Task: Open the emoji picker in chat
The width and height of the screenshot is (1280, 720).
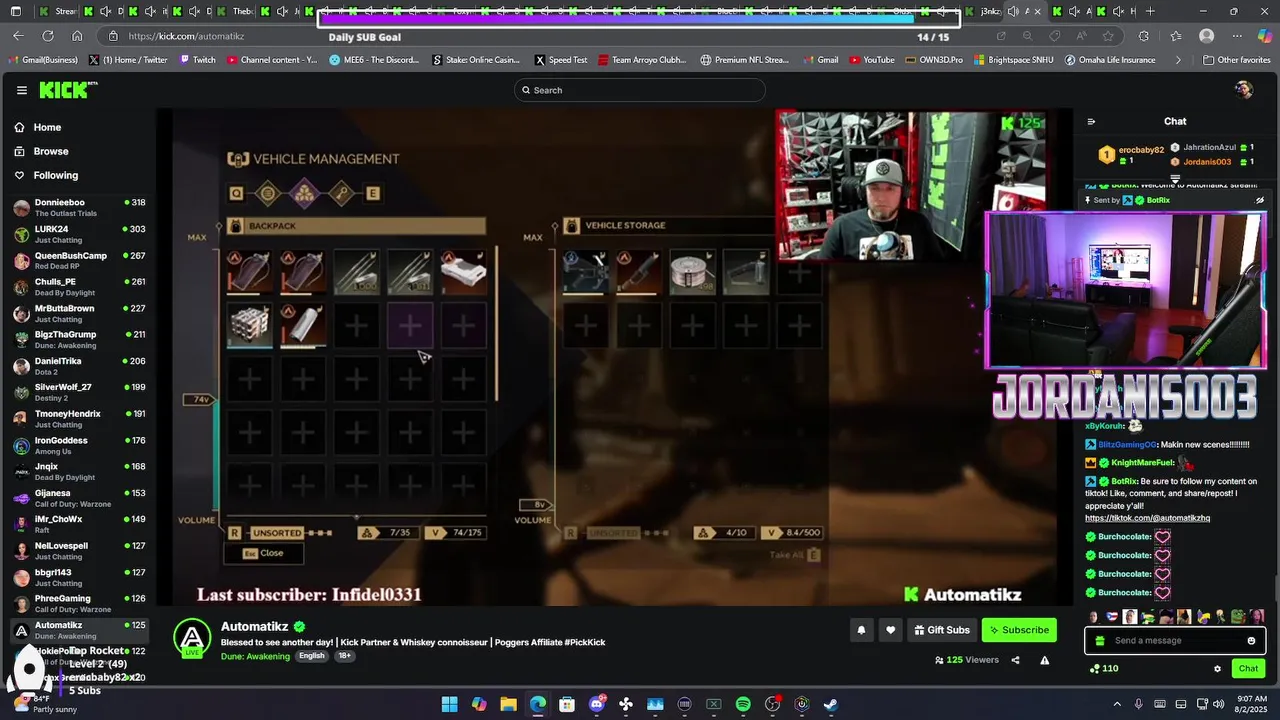Action: tap(1251, 641)
